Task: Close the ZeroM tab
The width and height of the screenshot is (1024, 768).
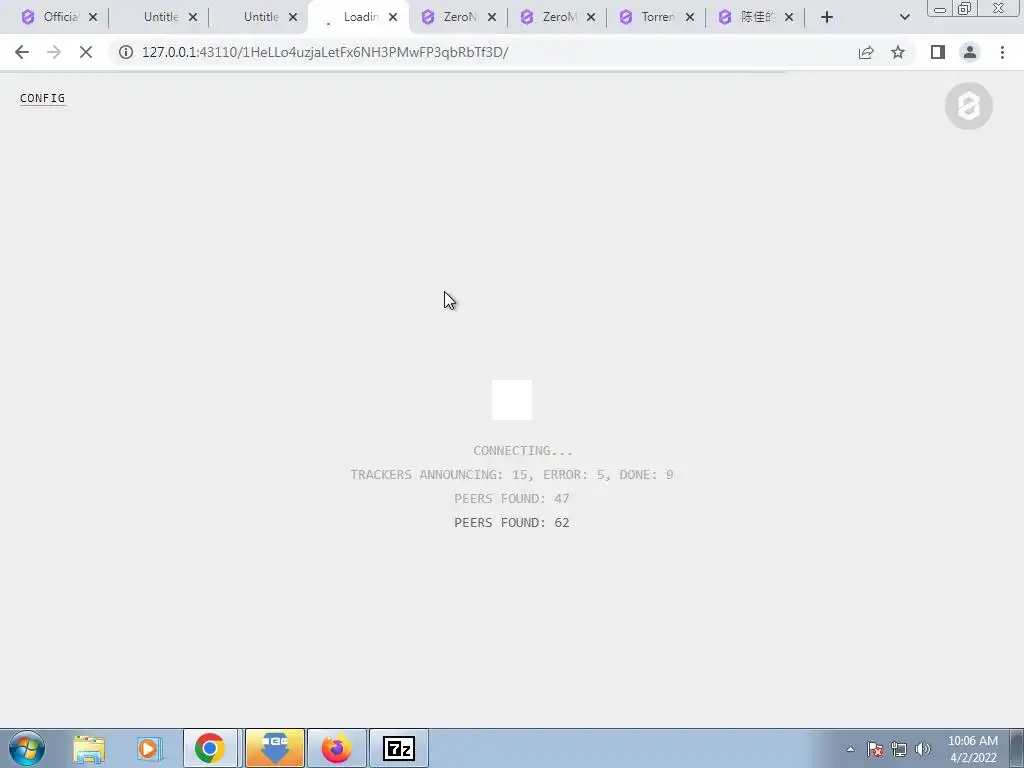Action: pyautogui.click(x=591, y=17)
